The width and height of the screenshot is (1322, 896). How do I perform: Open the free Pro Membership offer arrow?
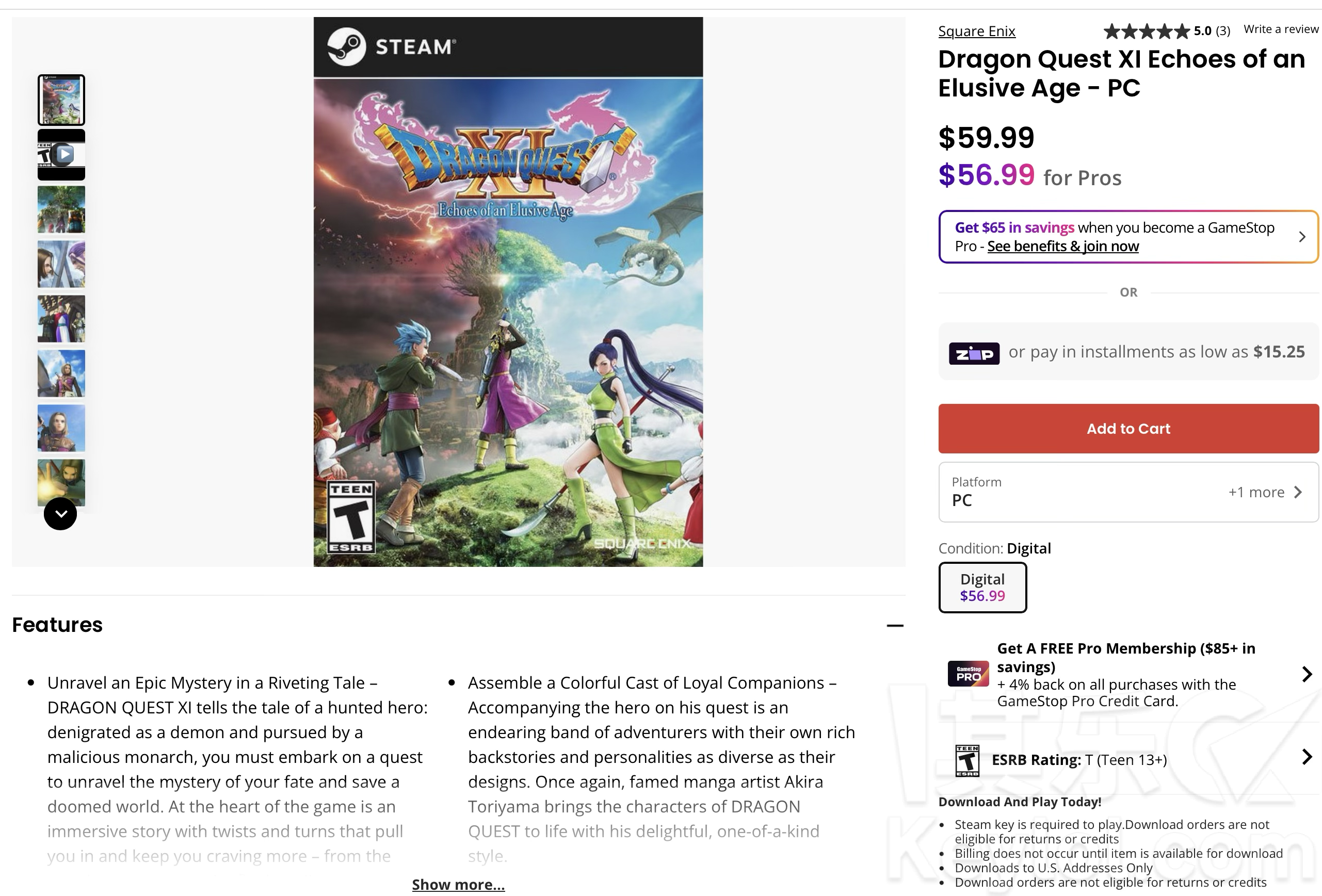pos(1306,674)
